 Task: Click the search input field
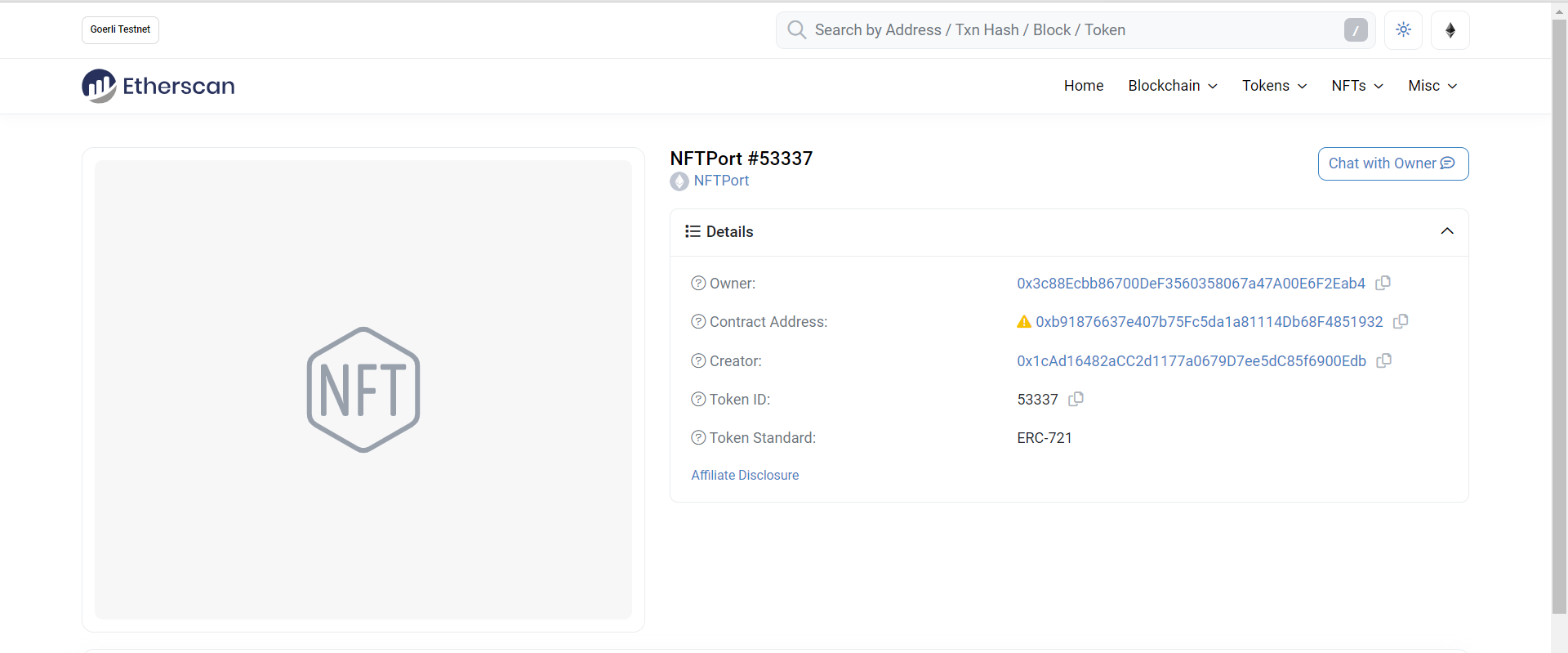(x=1076, y=30)
